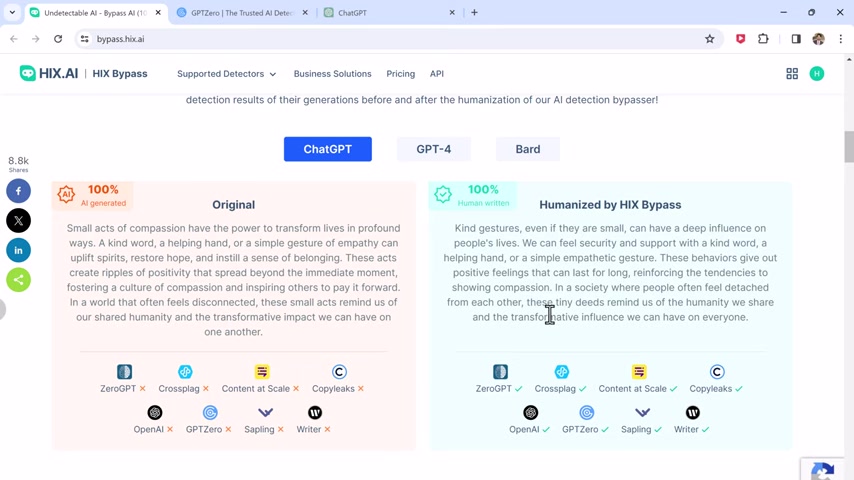Switch to GPTZero browser tab
Image resolution: width=854 pixels, height=480 pixels.
(x=242, y=13)
